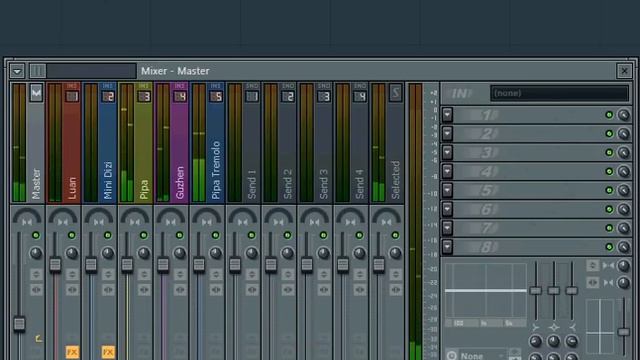Image resolution: width=640 pixels, height=360 pixels.
Task: Mute the Mini Dizi track green LED
Action: (108, 235)
